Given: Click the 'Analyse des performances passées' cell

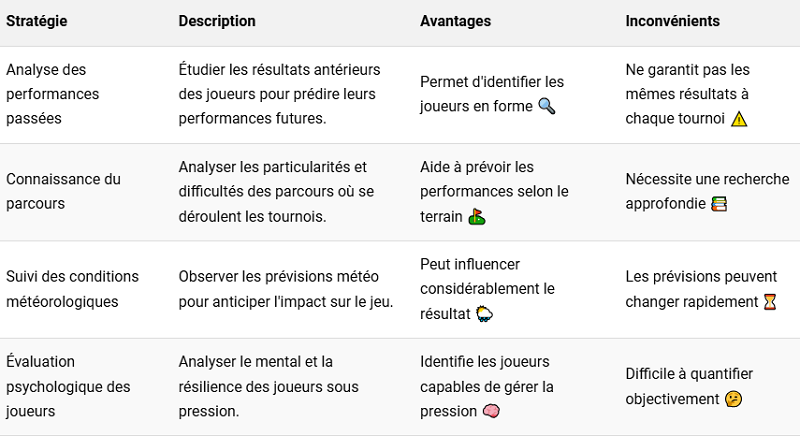Looking at the screenshot, I should [x=53, y=94].
